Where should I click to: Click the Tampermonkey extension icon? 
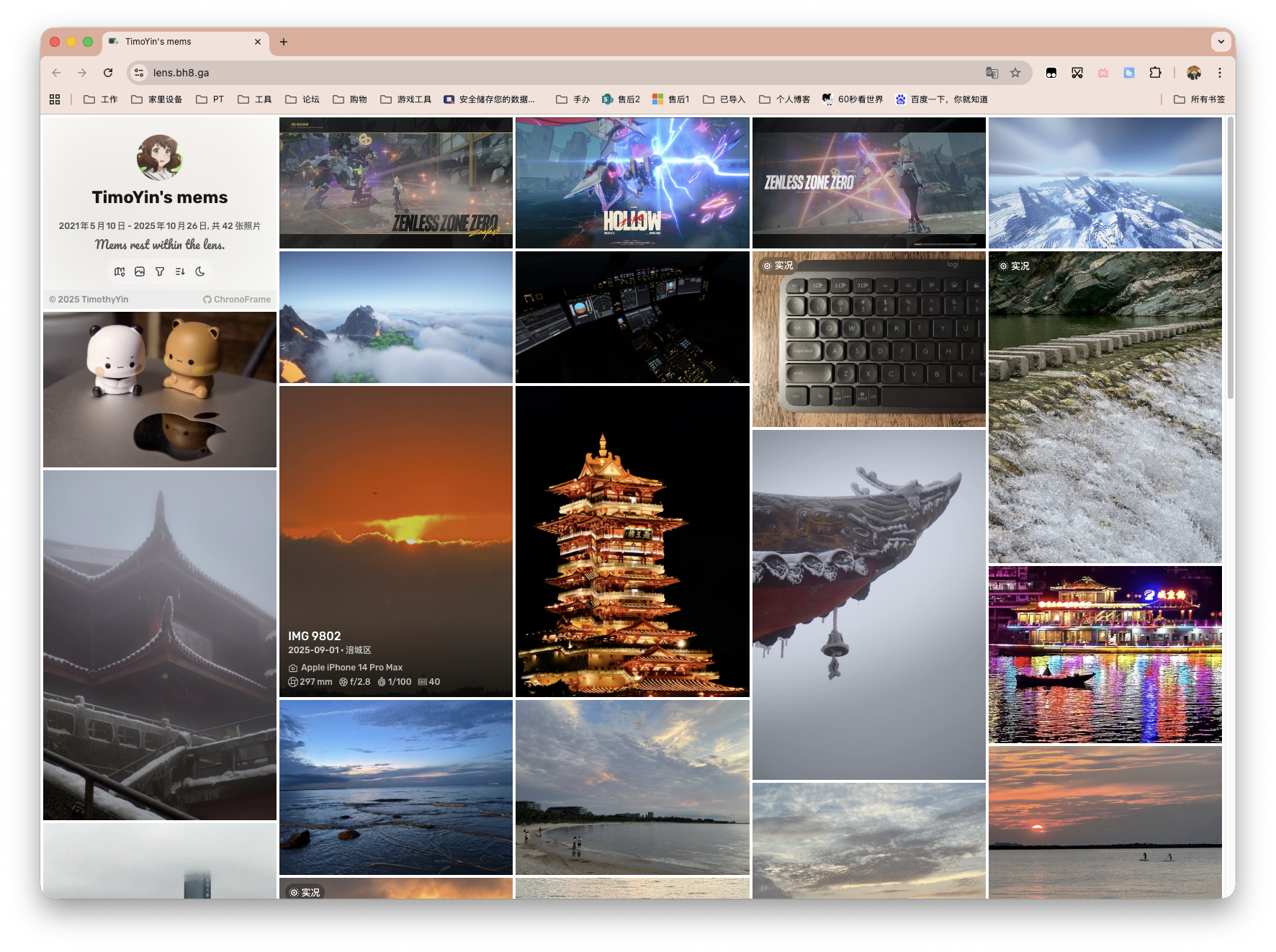click(x=1051, y=73)
